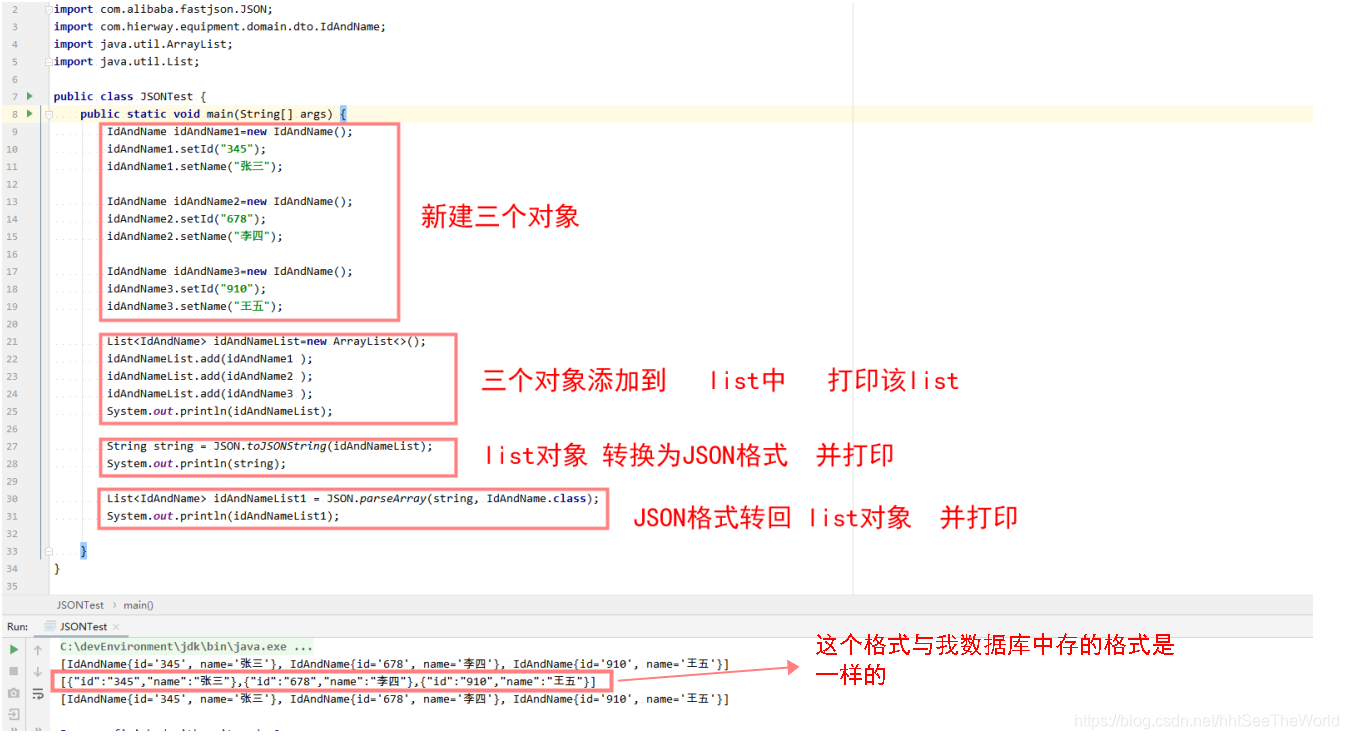
Task: Click main method closing fold marker
Action: pos(47,551)
